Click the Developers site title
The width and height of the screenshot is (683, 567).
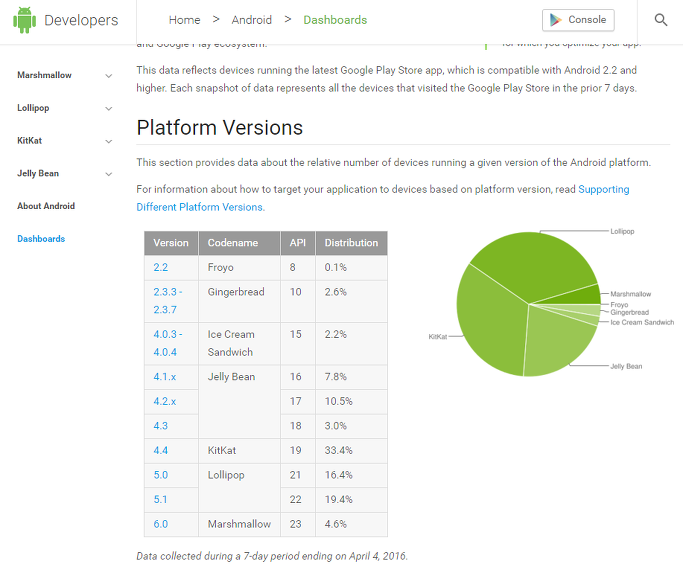tap(81, 20)
